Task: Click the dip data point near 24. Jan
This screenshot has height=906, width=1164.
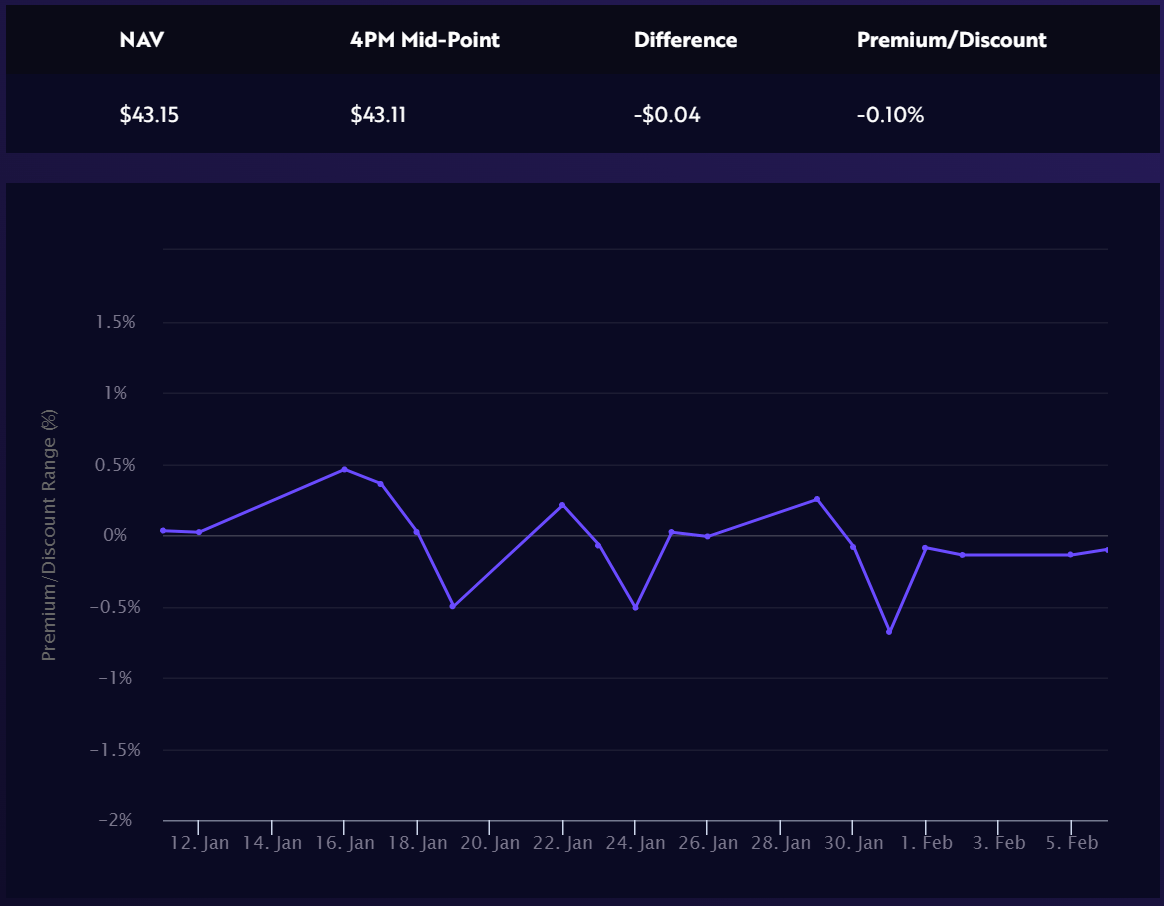Action: coord(634,606)
